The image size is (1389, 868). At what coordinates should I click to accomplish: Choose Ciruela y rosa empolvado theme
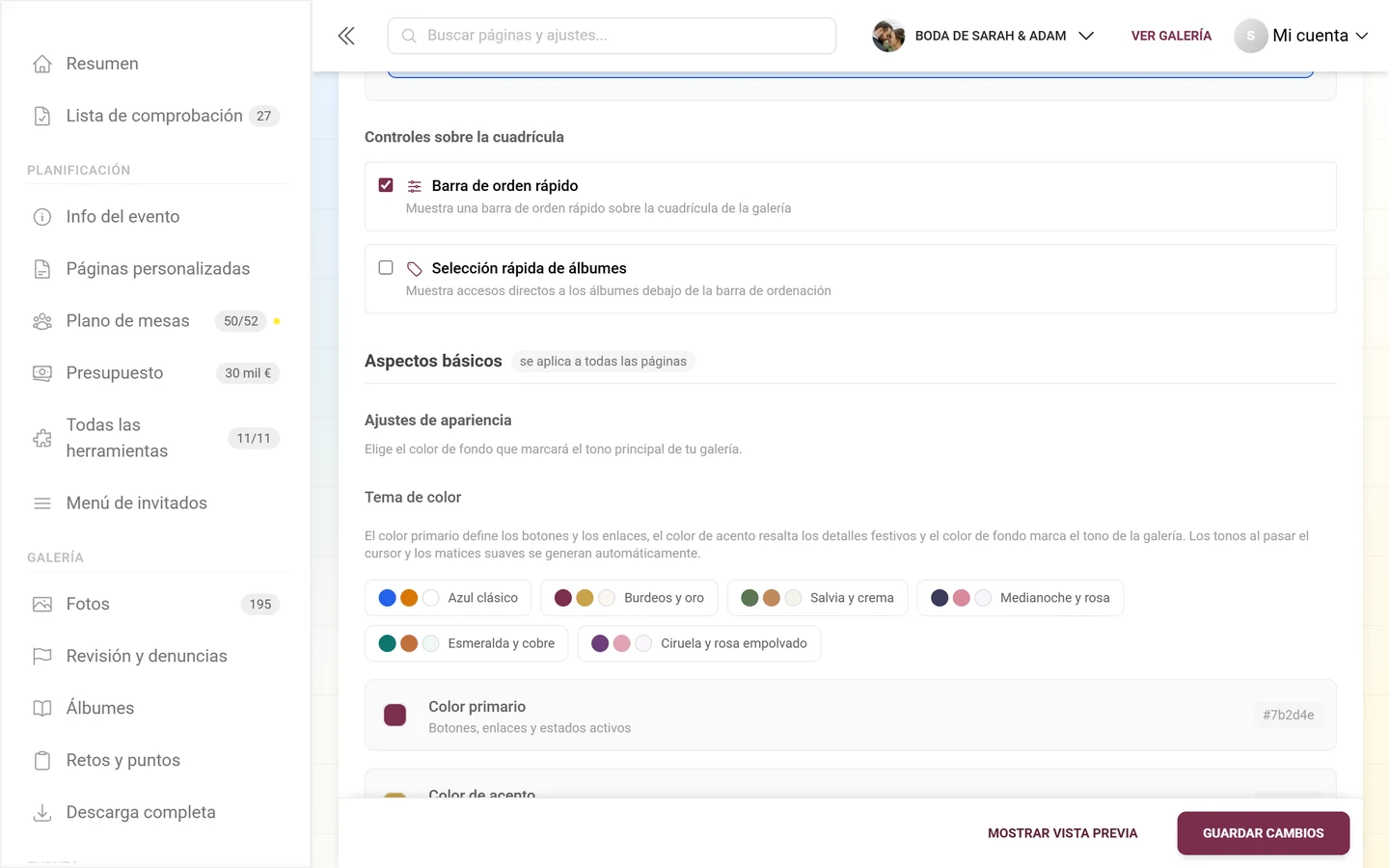click(x=699, y=643)
